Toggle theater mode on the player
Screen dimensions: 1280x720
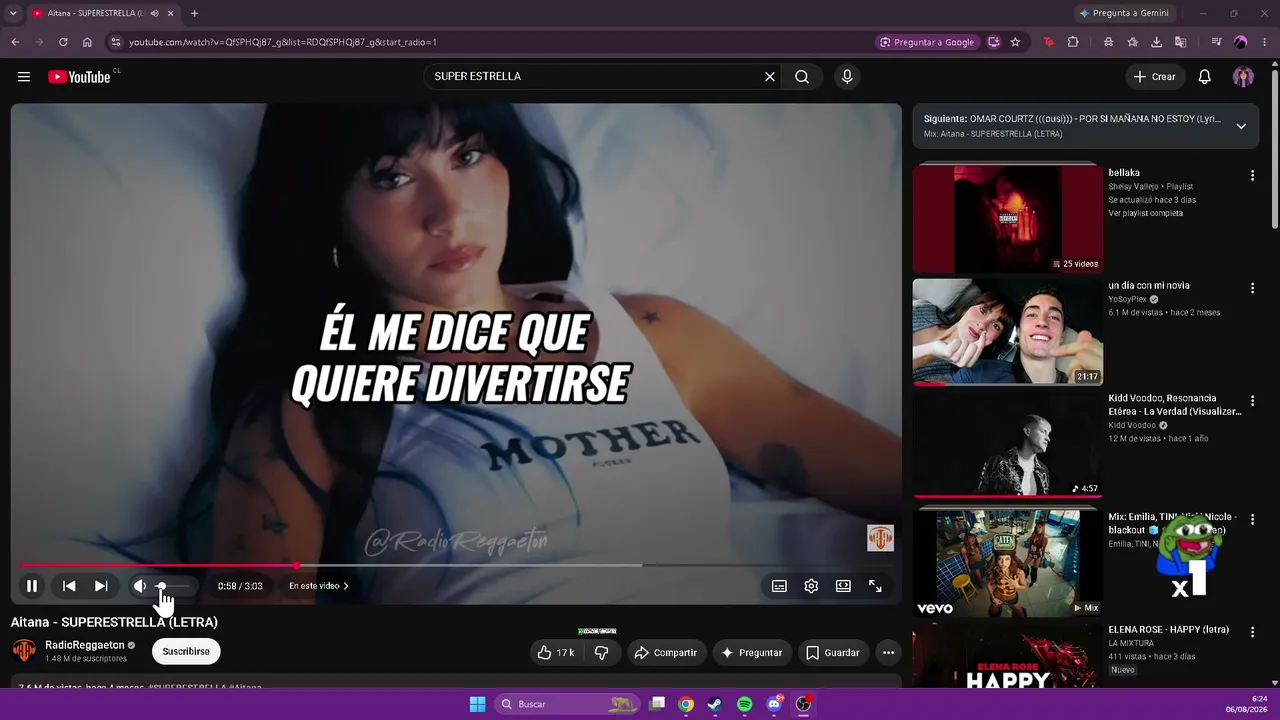point(843,586)
